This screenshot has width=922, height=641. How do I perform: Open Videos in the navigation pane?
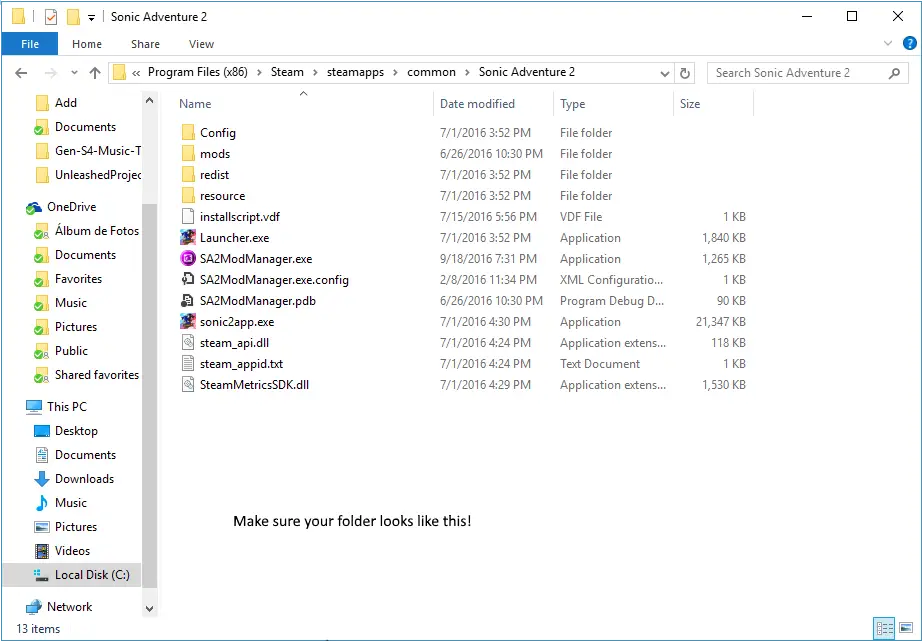click(72, 550)
